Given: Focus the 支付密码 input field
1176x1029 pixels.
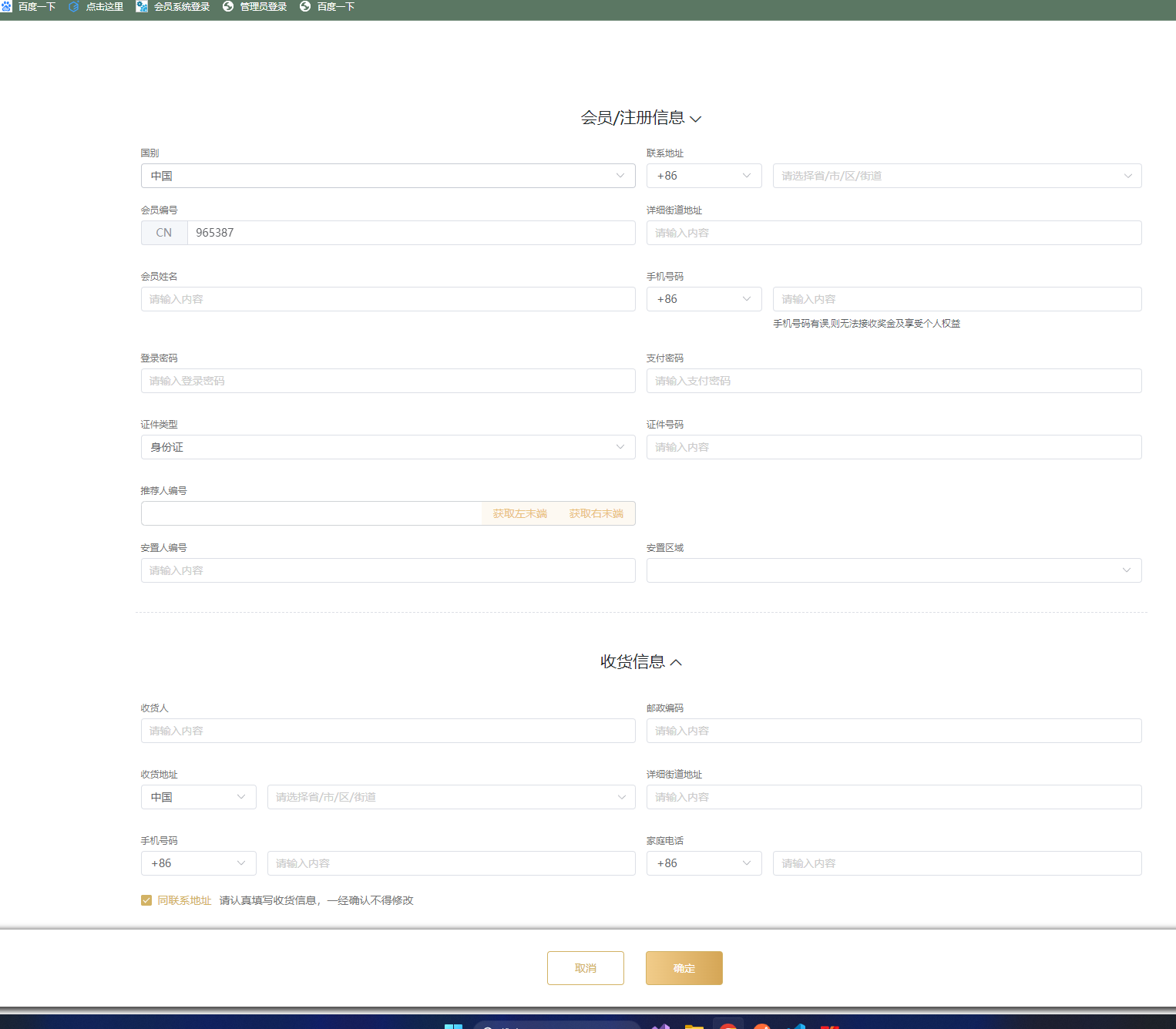Looking at the screenshot, I should point(894,381).
